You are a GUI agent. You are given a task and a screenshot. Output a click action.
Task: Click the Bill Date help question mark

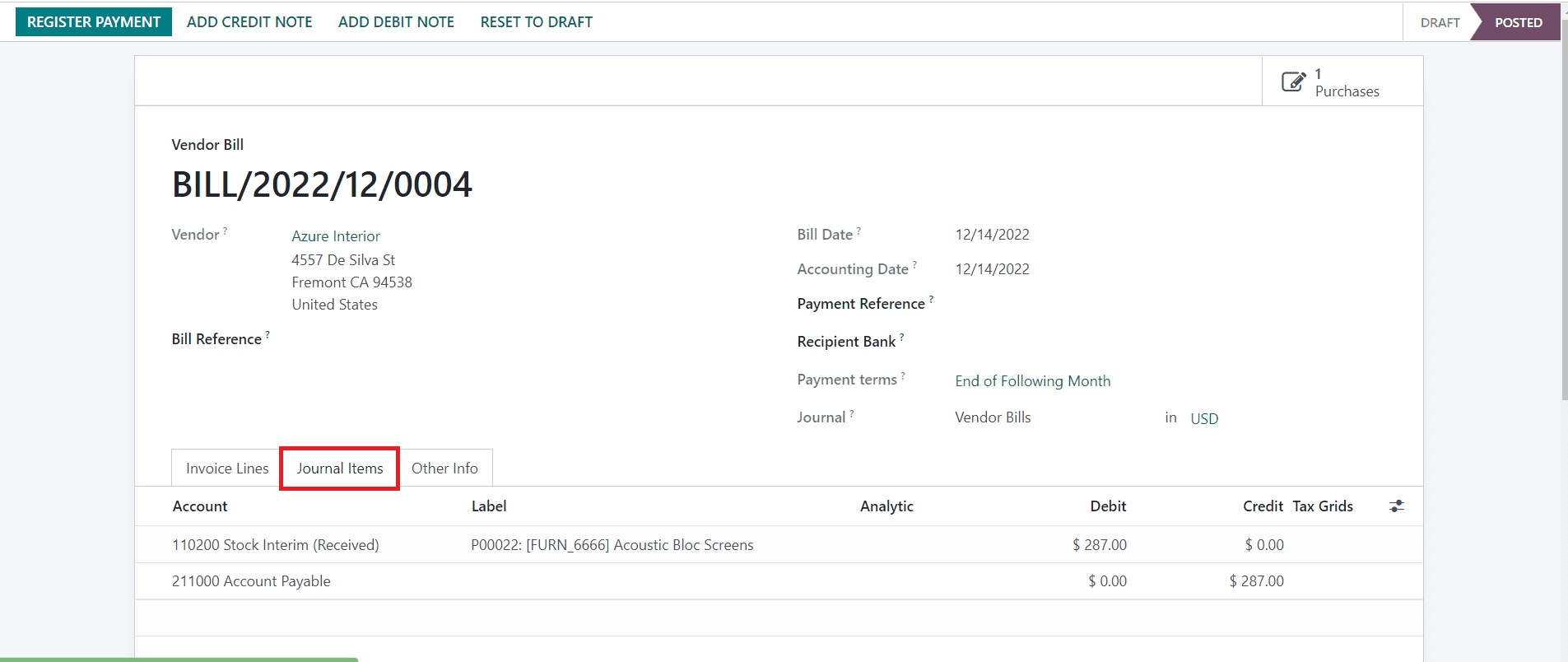point(858,231)
